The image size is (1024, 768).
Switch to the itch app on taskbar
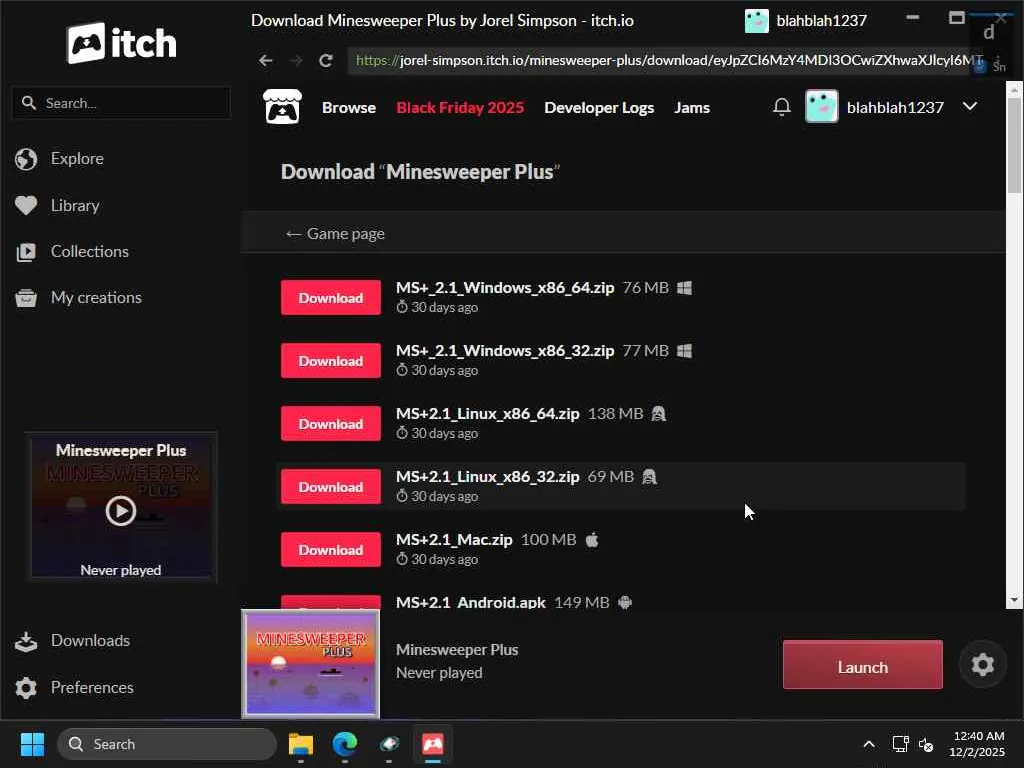(x=433, y=744)
